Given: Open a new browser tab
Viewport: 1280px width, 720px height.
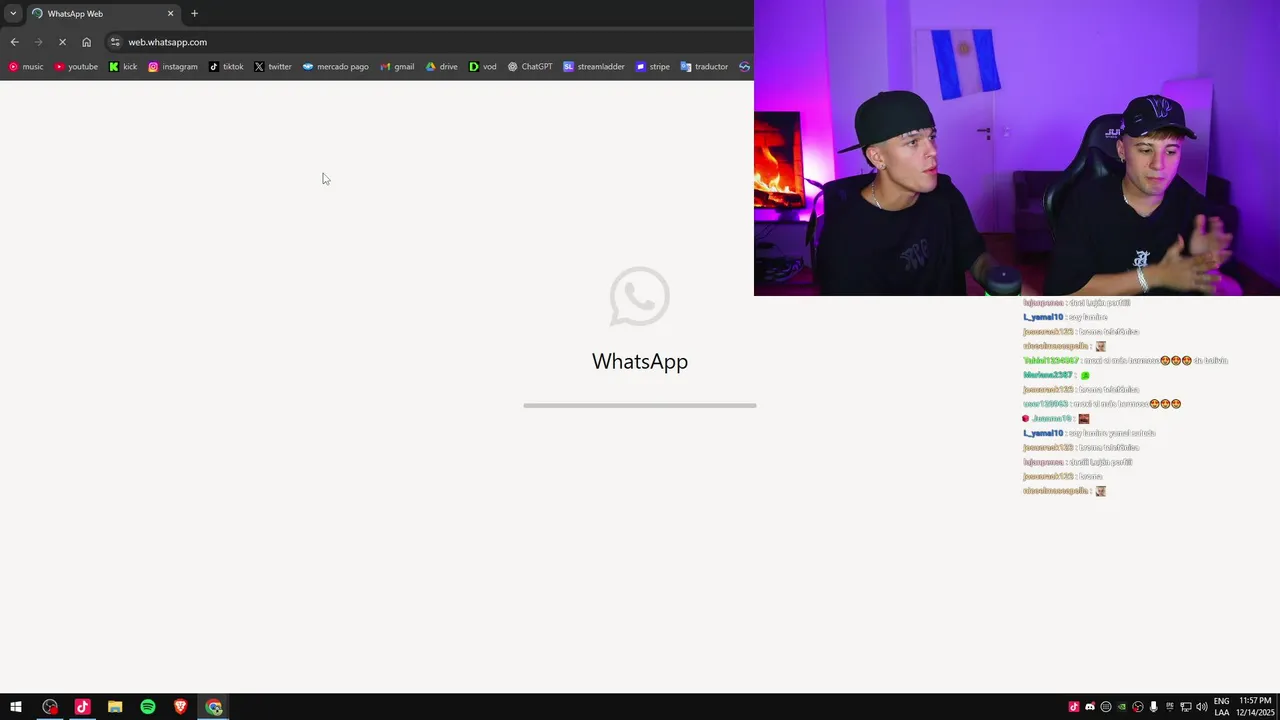Looking at the screenshot, I should pyautogui.click(x=194, y=14).
